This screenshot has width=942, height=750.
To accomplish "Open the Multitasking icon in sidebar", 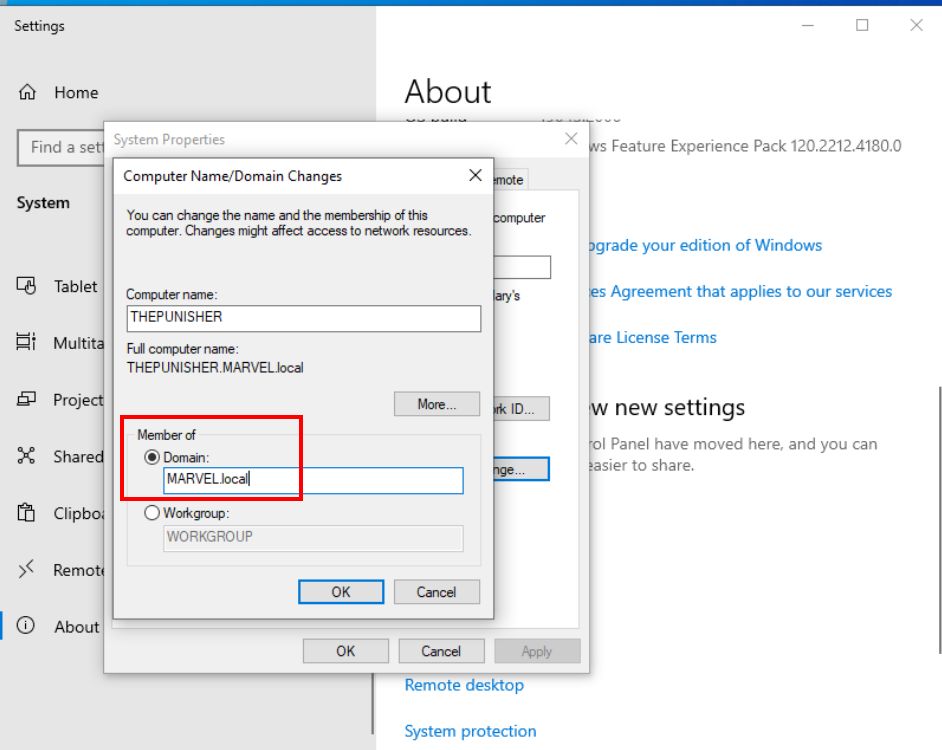I will pyautogui.click(x=27, y=343).
